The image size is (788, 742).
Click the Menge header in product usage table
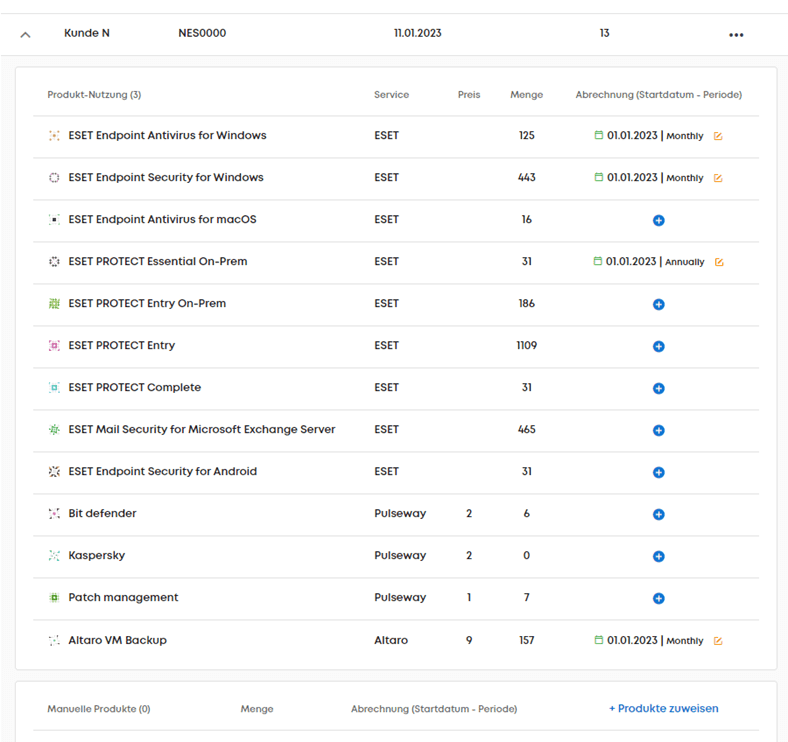(x=527, y=95)
